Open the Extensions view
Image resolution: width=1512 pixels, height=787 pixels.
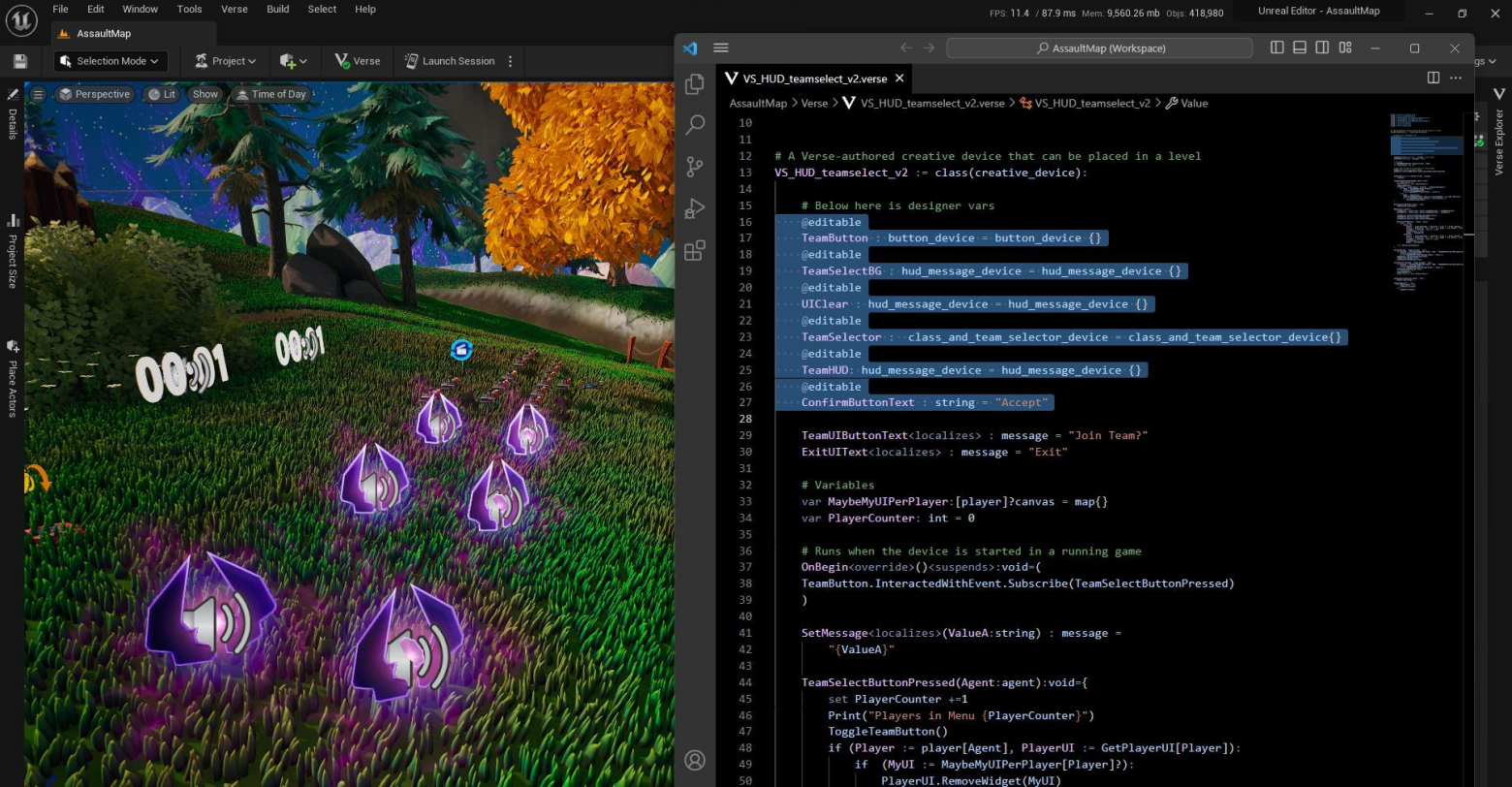694,250
